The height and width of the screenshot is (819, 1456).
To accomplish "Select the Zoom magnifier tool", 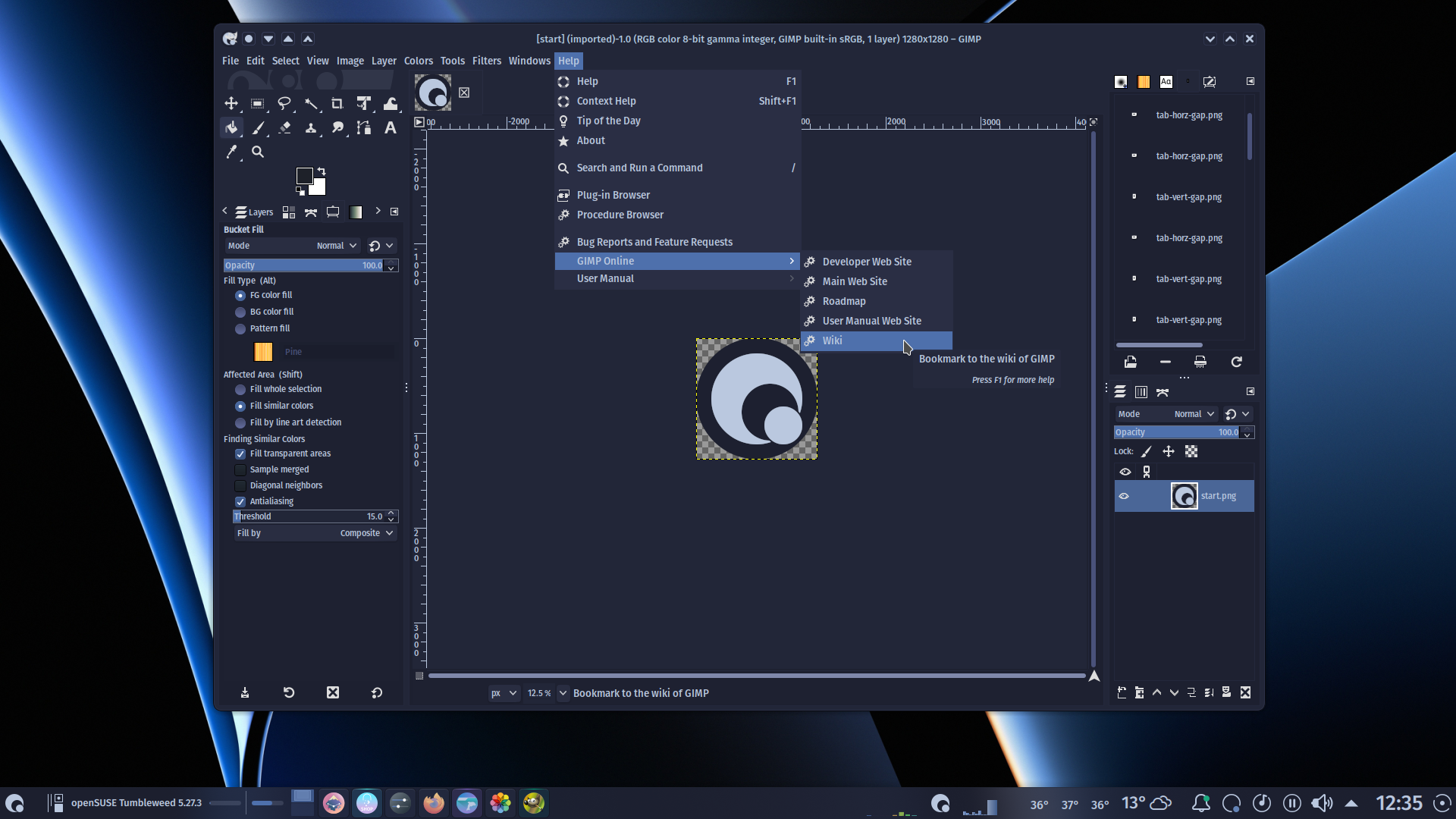I will [x=258, y=152].
